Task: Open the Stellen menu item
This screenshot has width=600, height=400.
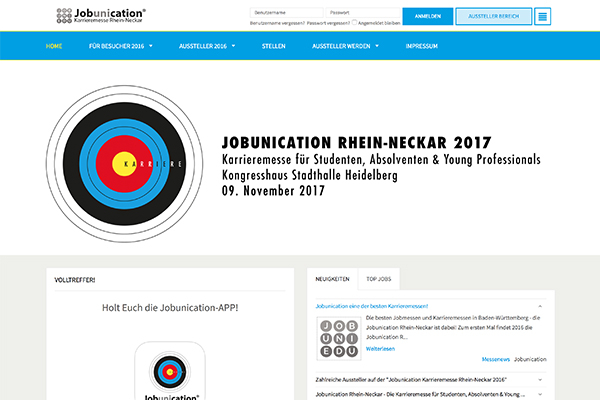Action: (x=274, y=46)
